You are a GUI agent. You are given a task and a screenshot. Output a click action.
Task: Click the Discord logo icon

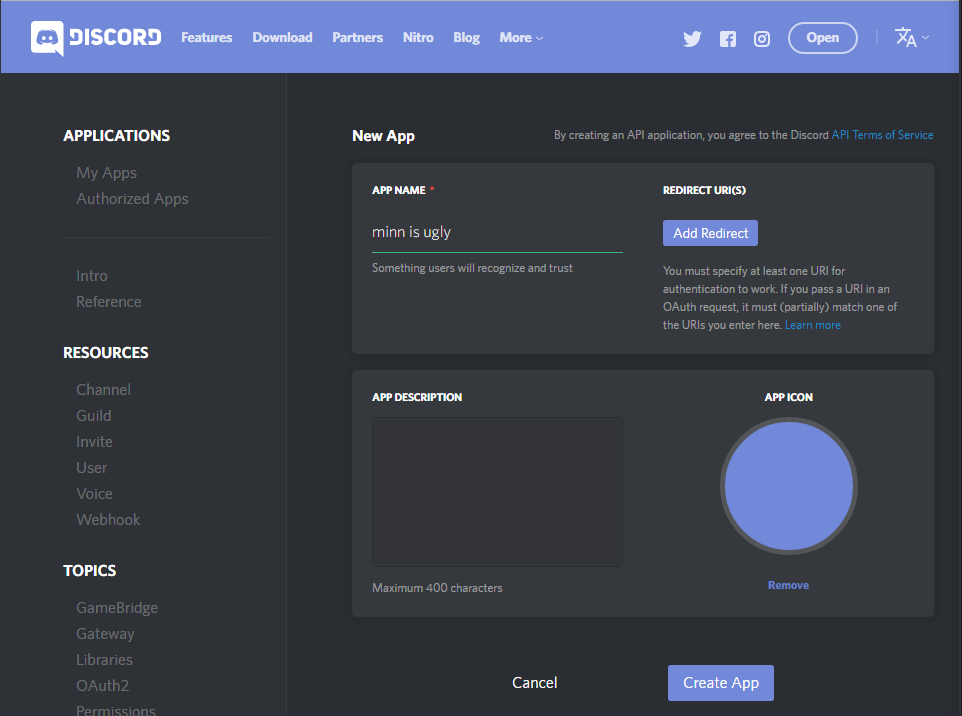[47, 38]
